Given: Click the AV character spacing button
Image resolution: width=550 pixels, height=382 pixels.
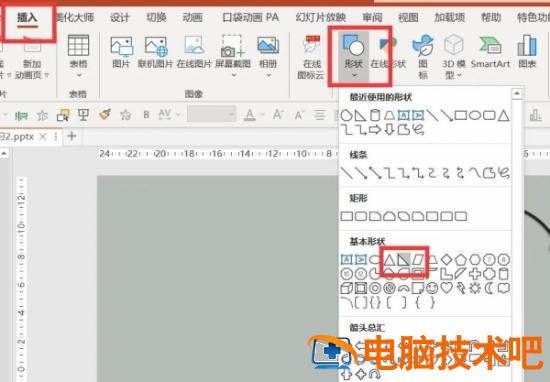Looking at the screenshot, I should click(165, 114).
